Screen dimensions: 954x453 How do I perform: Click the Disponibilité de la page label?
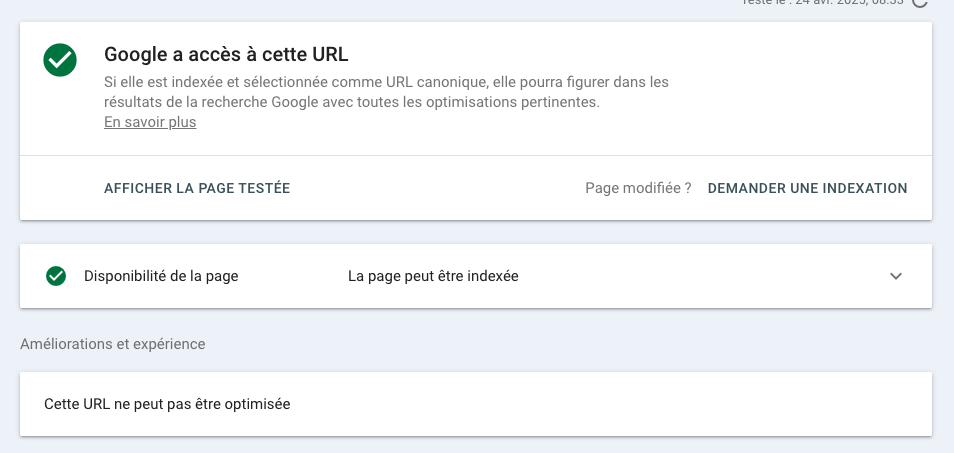(x=161, y=276)
